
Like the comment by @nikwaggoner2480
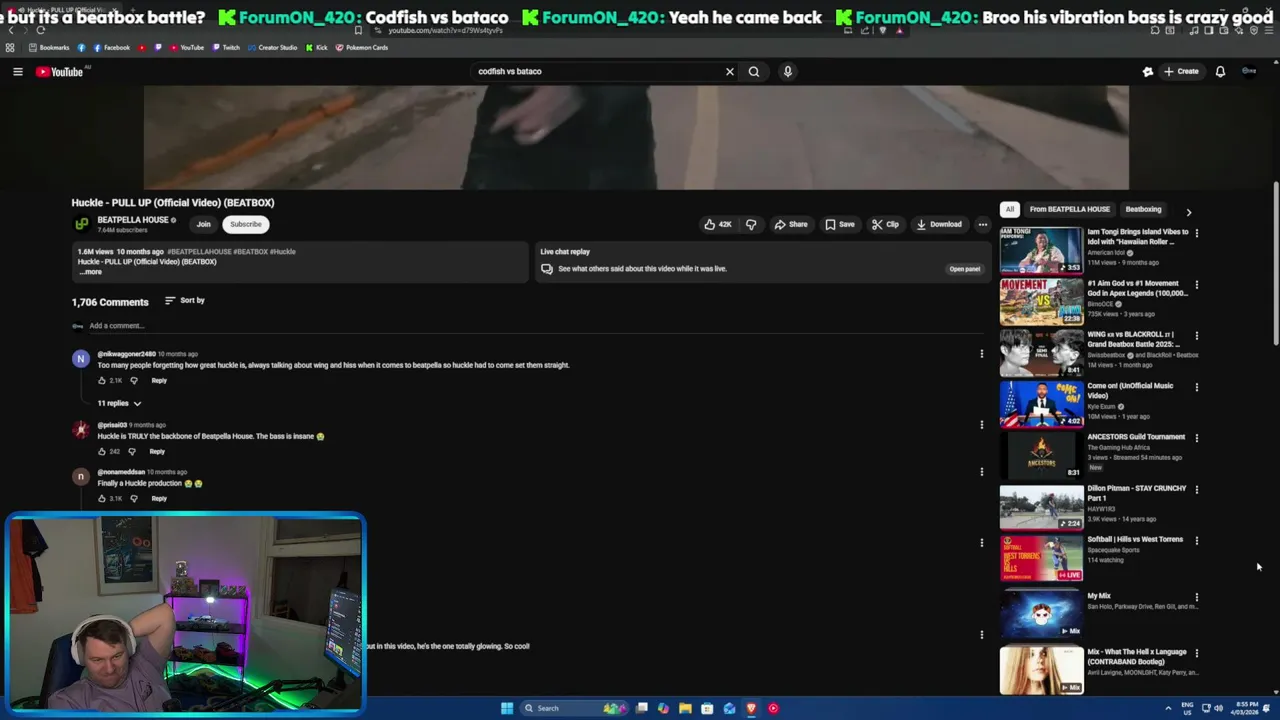click(102, 380)
